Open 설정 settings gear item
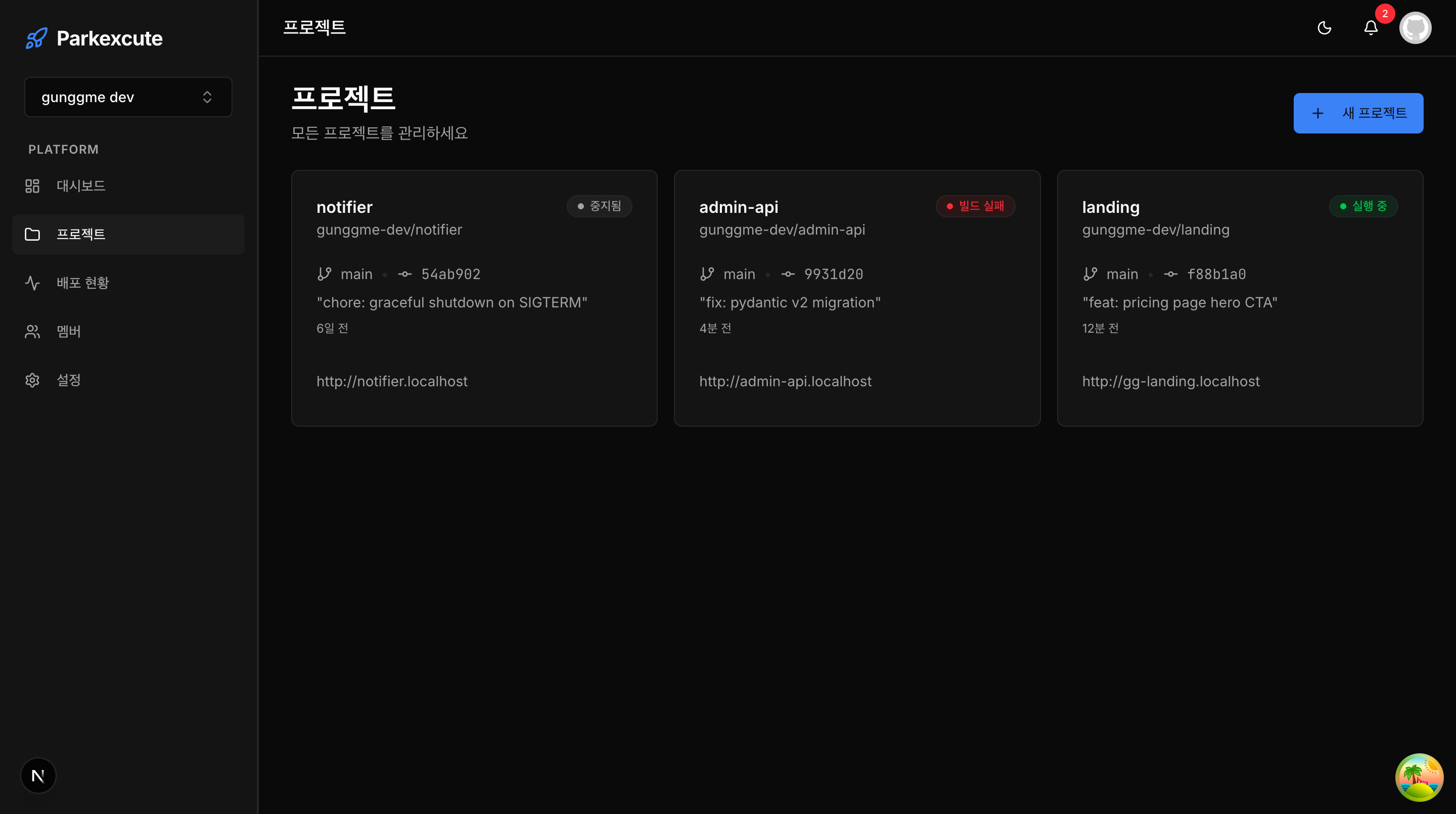Screen dimensions: 1456x814 point(68,380)
